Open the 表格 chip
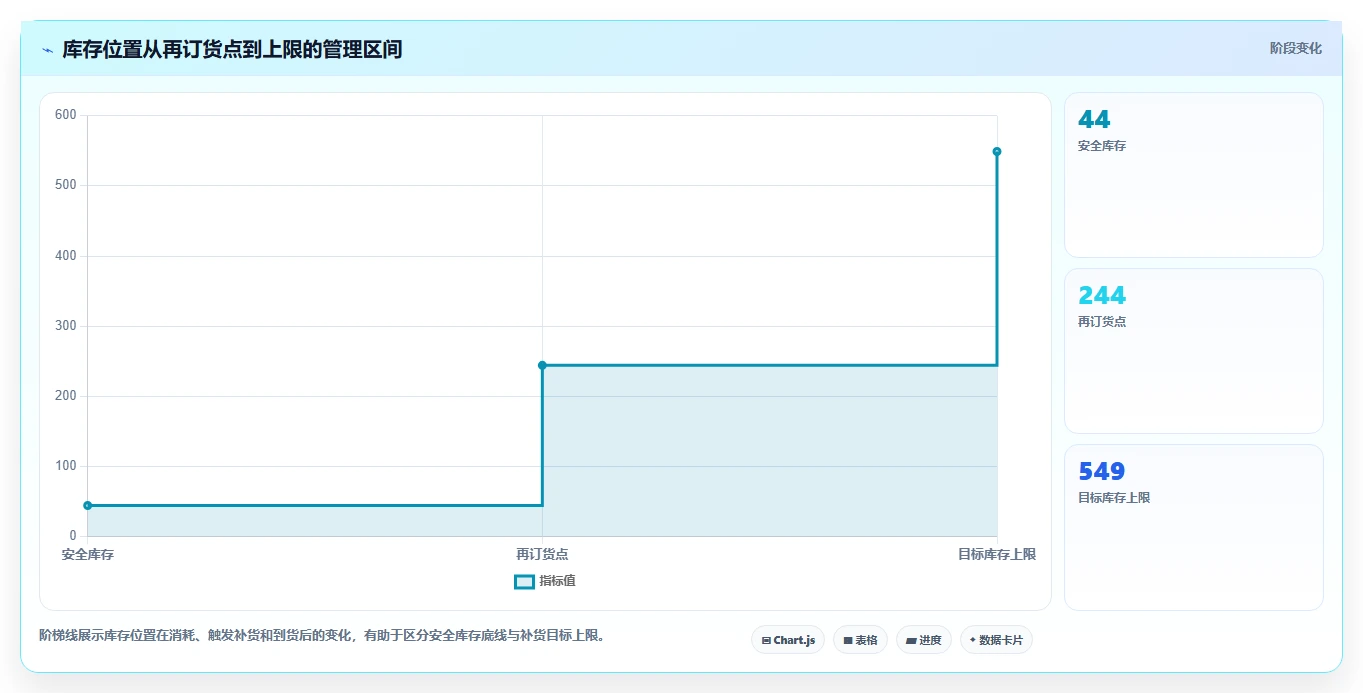This screenshot has height=693, width=1363. [860, 640]
